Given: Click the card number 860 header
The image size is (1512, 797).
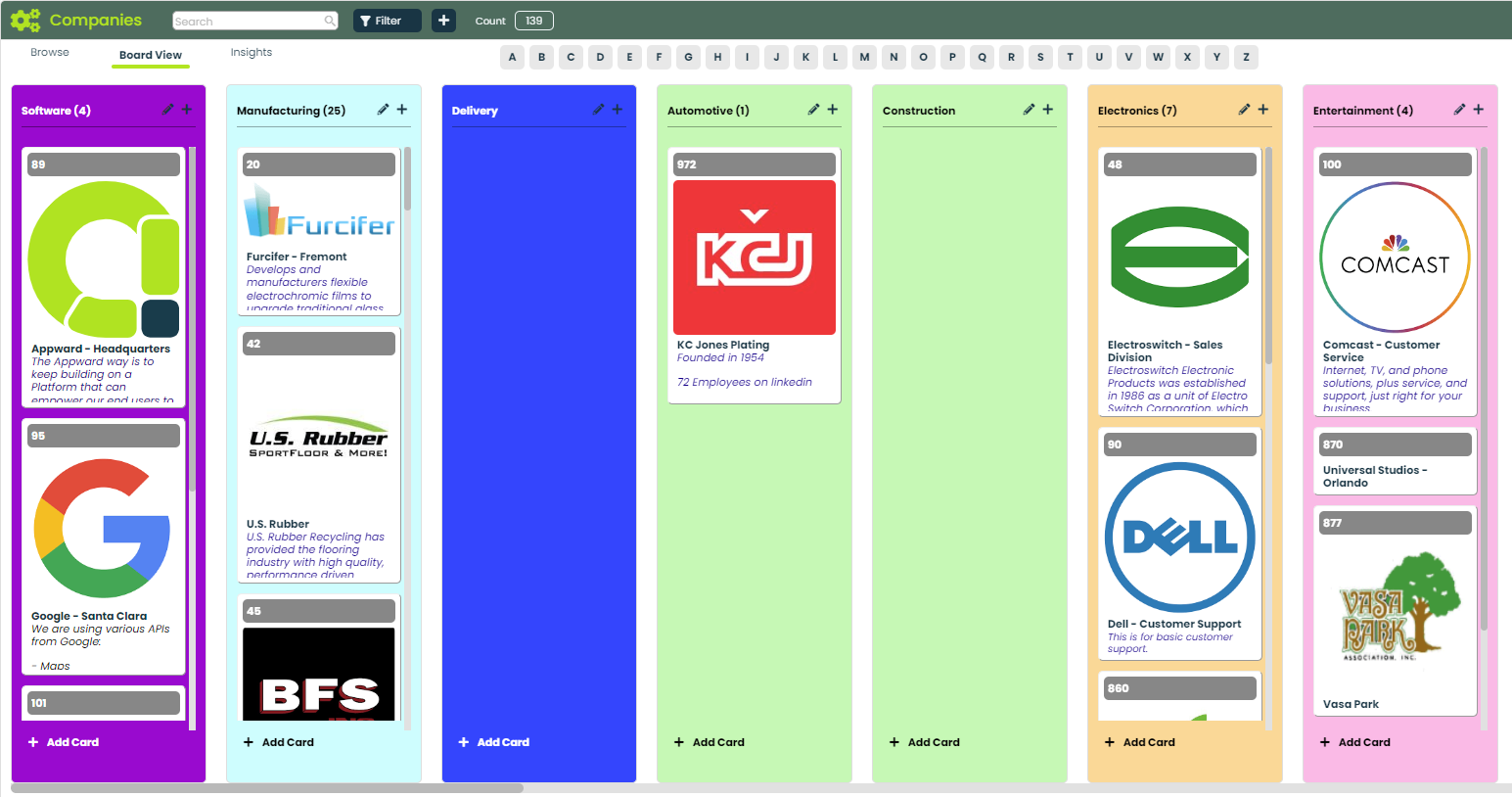Looking at the screenshot, I should point(1180,688).
